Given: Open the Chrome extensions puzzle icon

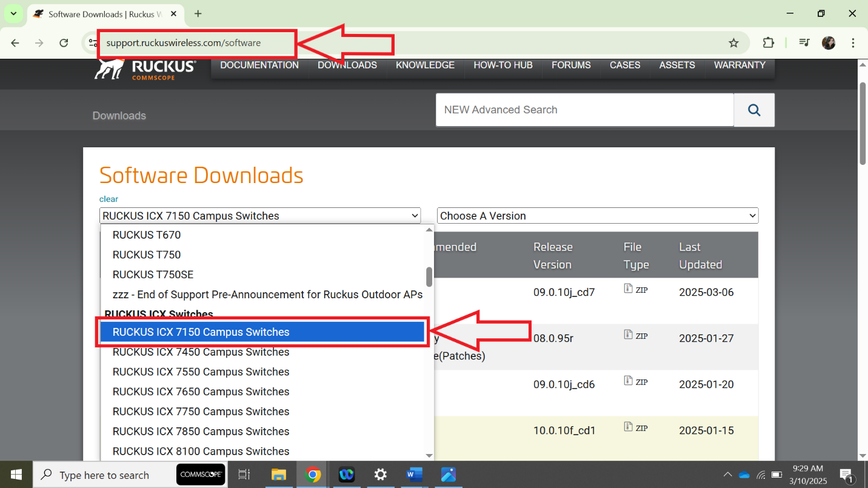Looking at the screenshot, I should click(x=768, y=43).
